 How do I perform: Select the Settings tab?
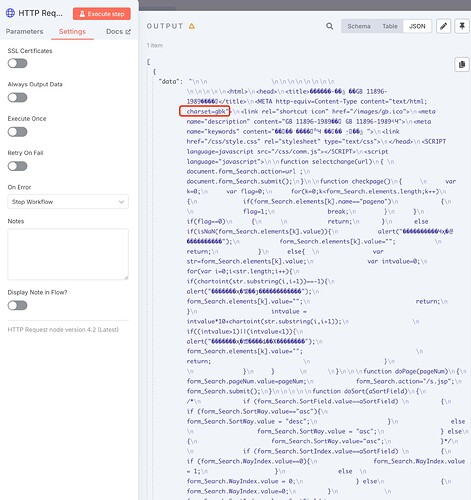point(72,31)
